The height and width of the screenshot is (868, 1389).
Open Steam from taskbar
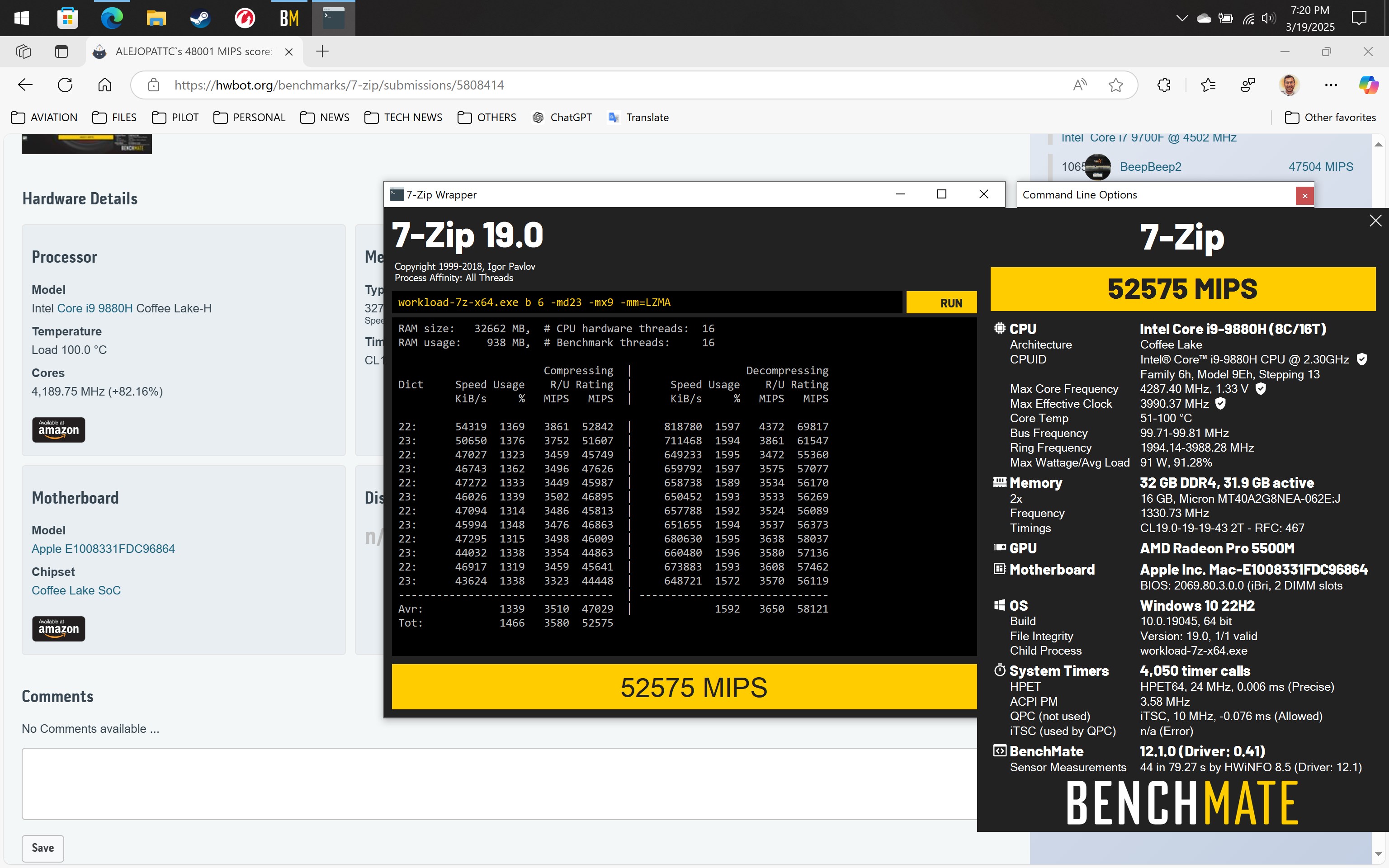click(x=200, y=18)
